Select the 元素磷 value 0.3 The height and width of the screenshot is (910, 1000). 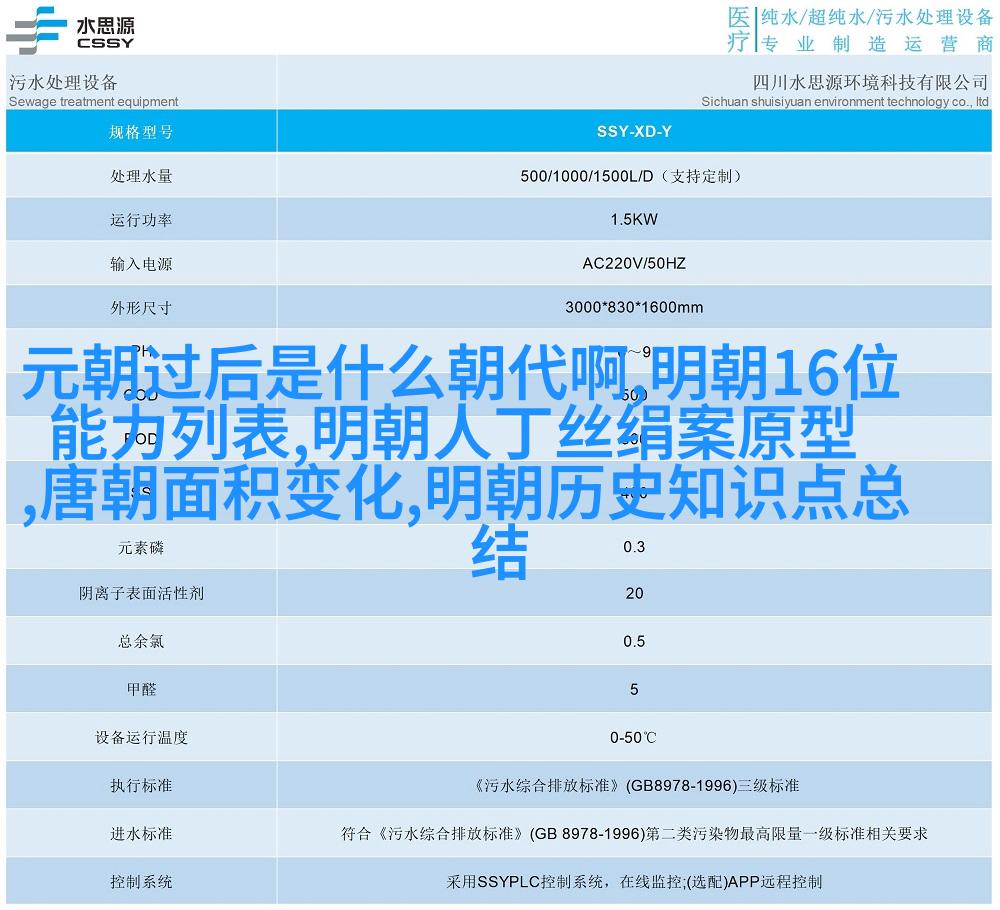(634, 547)
